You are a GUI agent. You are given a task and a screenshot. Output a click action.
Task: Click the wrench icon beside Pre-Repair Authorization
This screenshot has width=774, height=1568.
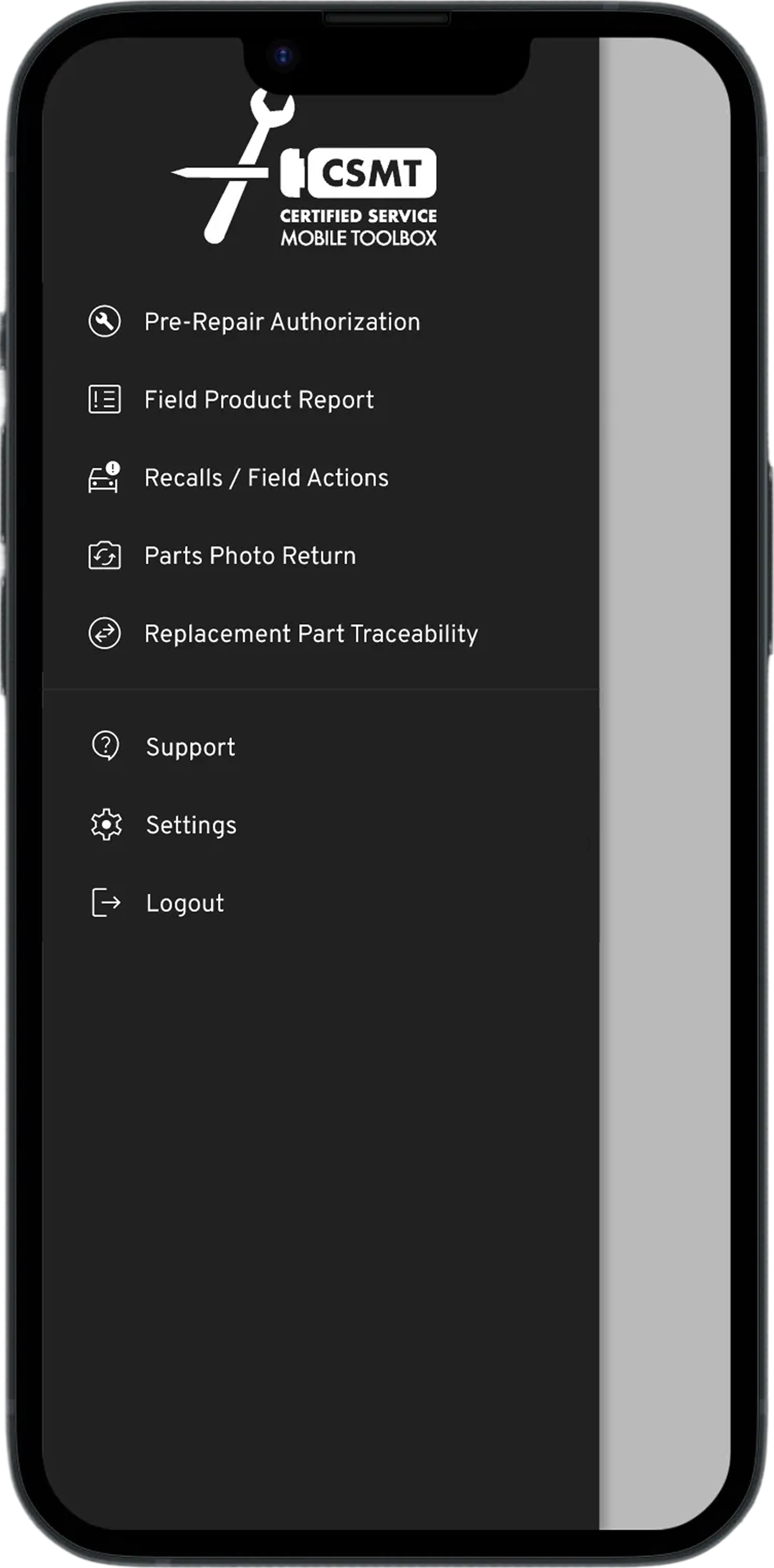click(x=105, y=322)
